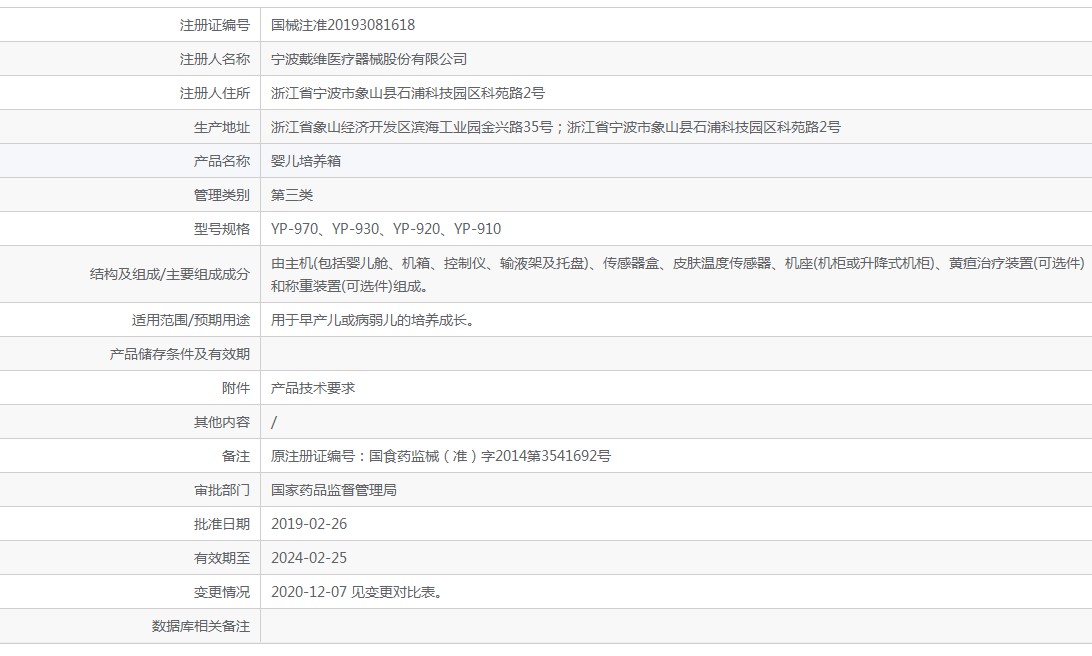
Task: Select the 附件 label
Action: tap(235, 388)
